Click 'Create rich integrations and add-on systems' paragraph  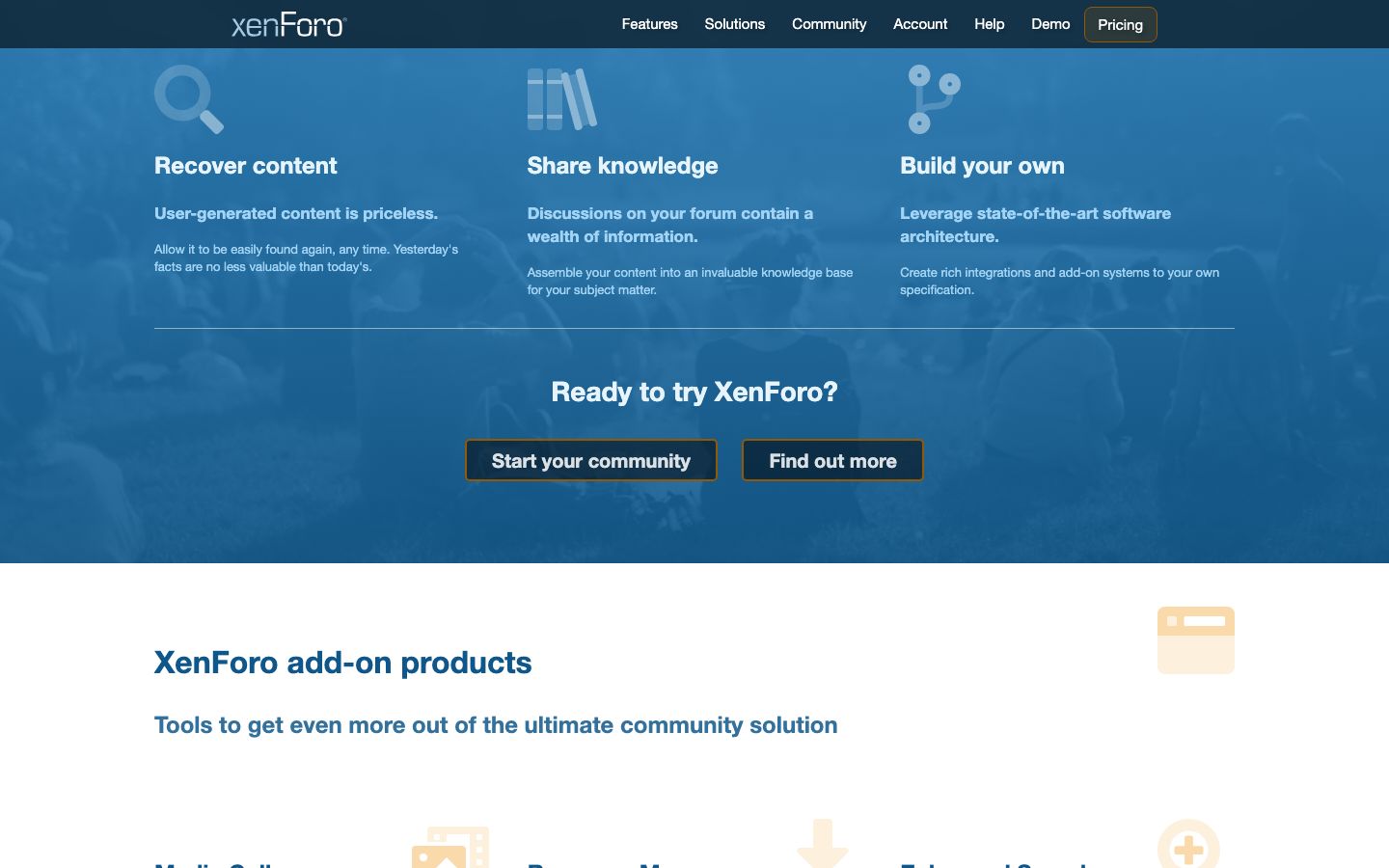tap(1059, 281)
